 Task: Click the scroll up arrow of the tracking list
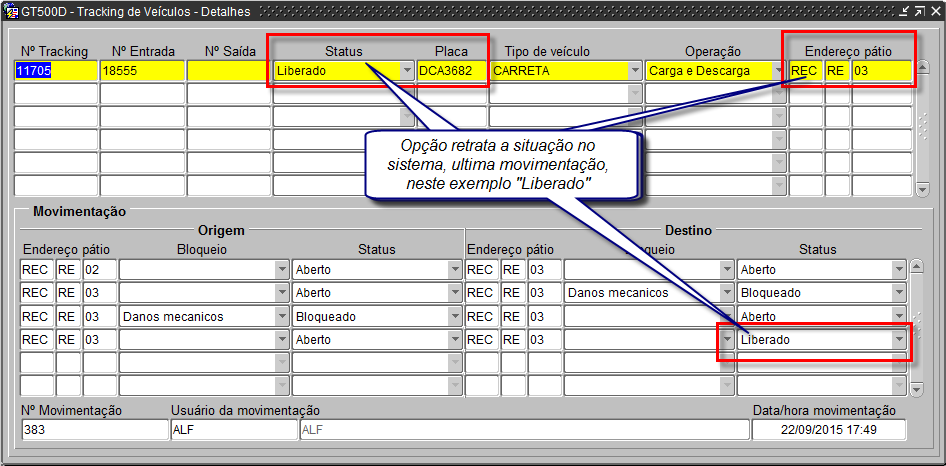click(x=922, y=66)
